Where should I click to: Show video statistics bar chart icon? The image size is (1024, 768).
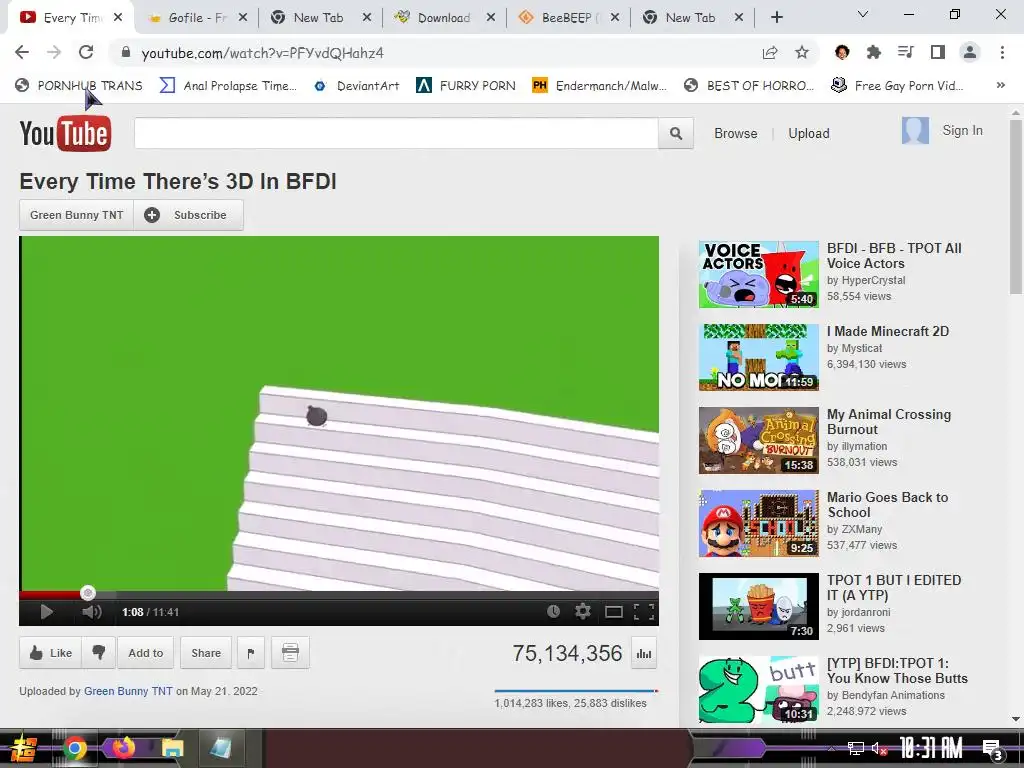pyautogui.click(x=644, y=654)
